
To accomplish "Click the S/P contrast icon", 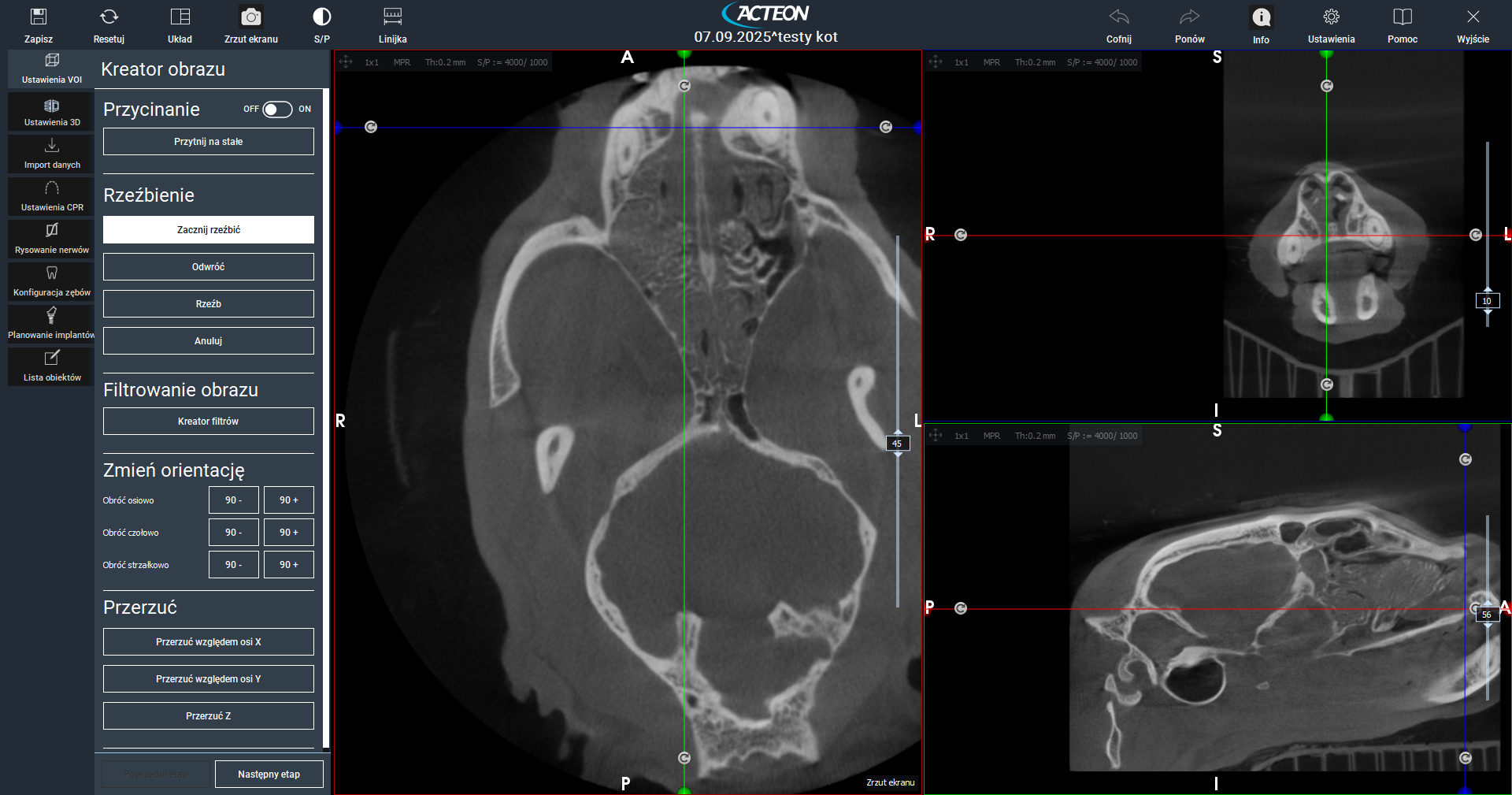I will point(321,17).
